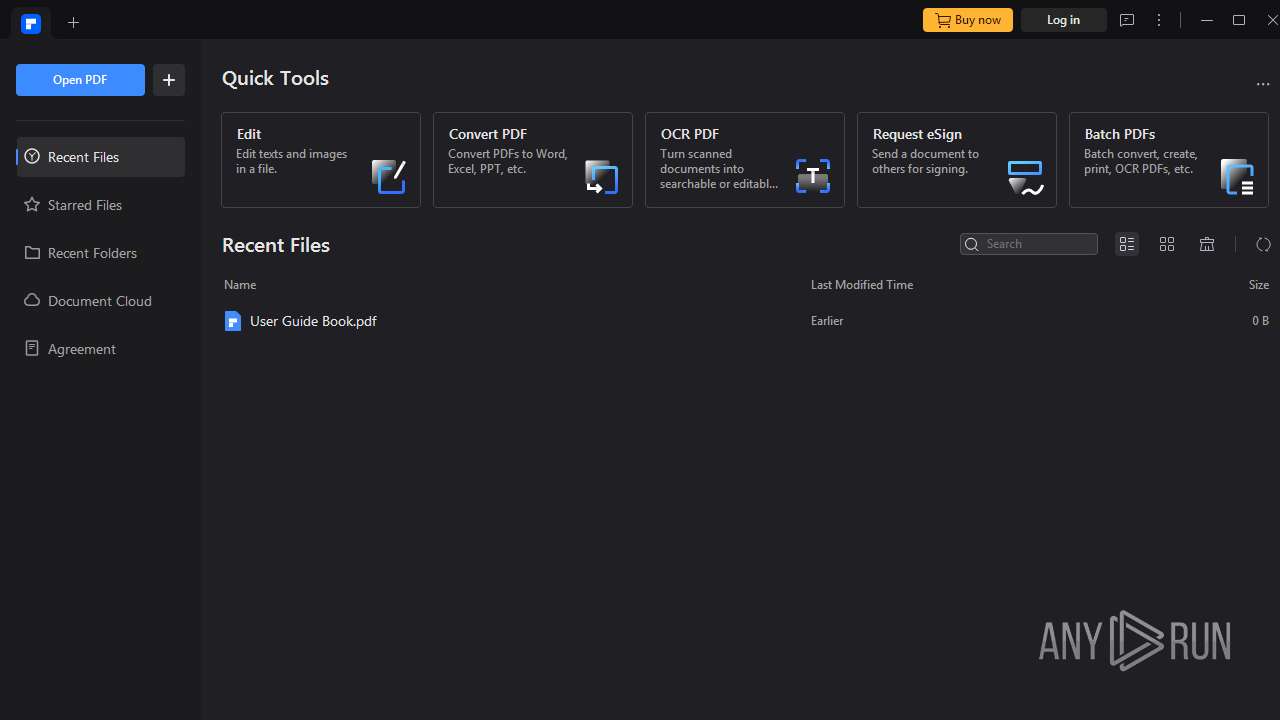The image size is (1280, 720).
Task: Open Quick Tools more options ellipsis
Action: tap(1263, 85)
